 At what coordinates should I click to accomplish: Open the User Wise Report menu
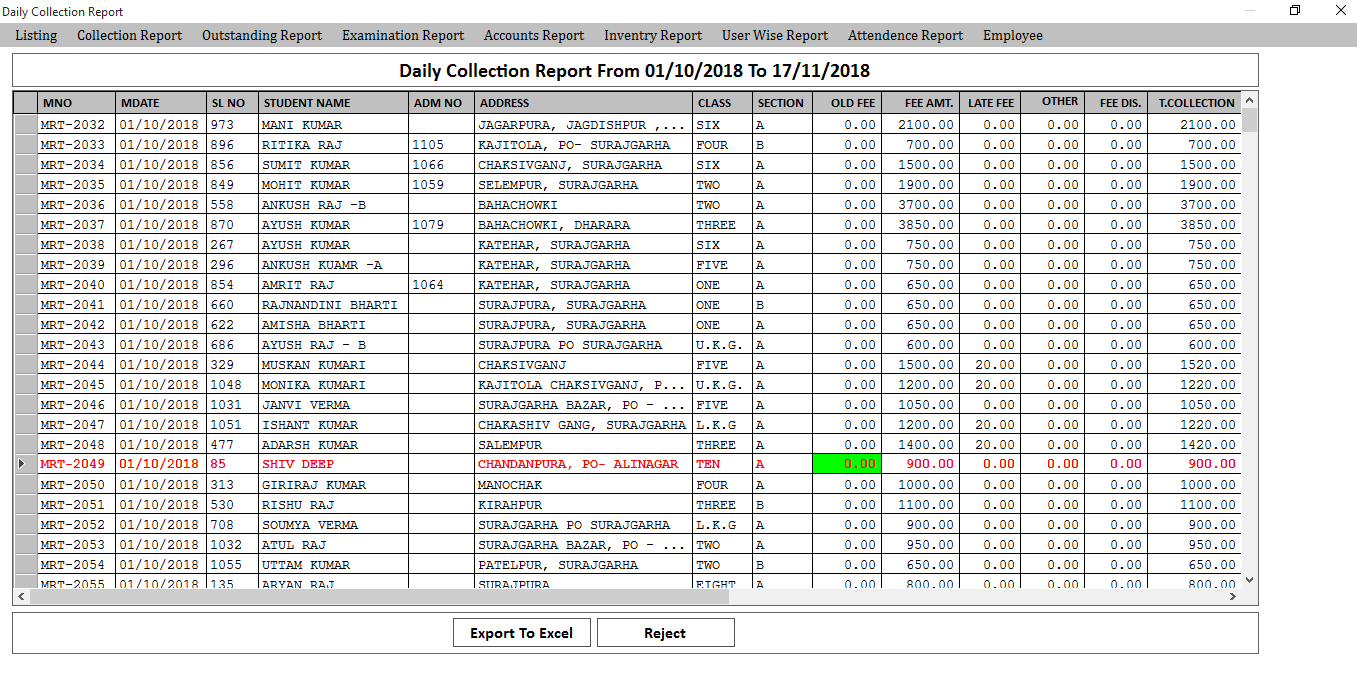point(775,35)
